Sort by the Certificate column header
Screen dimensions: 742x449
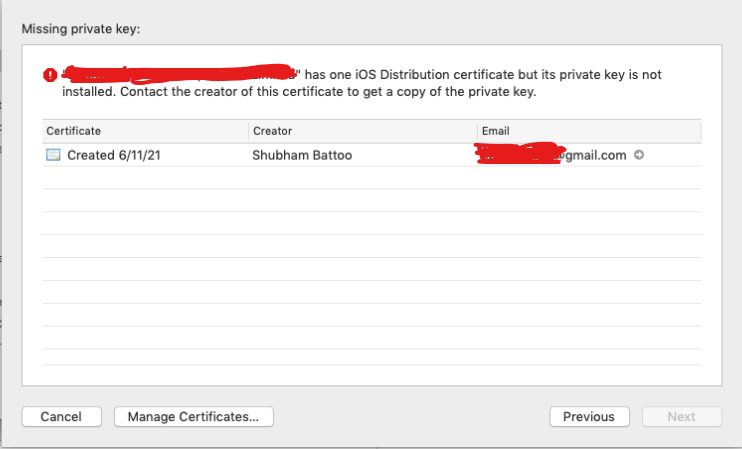(x=74, y=131)
